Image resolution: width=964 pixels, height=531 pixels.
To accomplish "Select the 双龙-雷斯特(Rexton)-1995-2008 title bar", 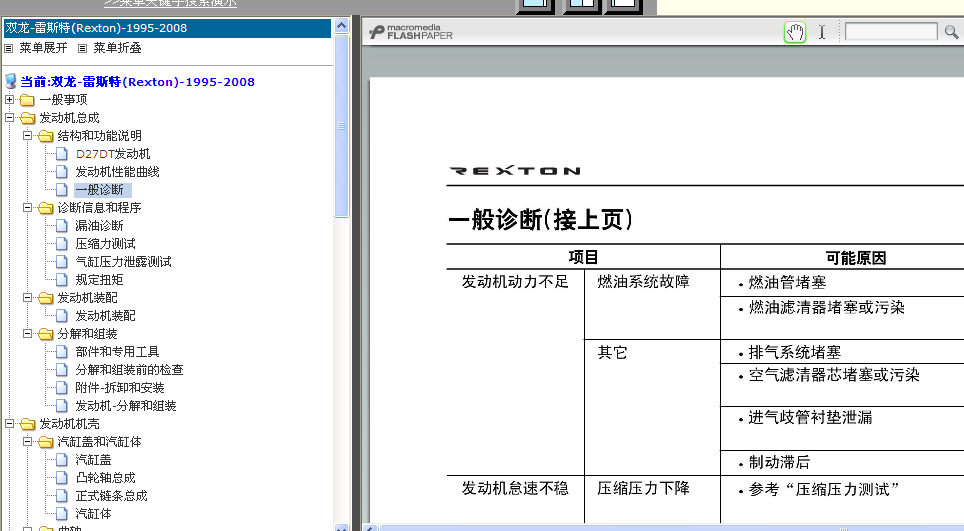I will [x=167, y=28].
